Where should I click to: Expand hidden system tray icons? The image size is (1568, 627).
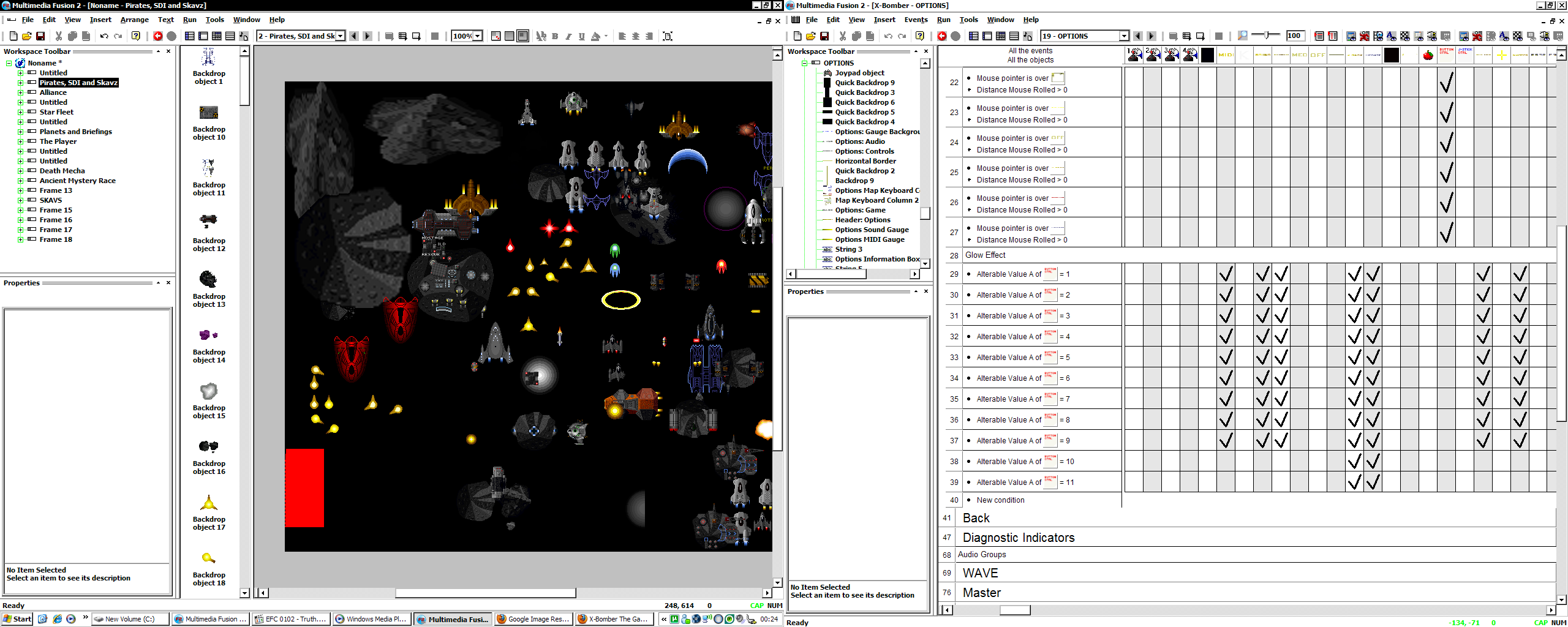coord(664,619)
